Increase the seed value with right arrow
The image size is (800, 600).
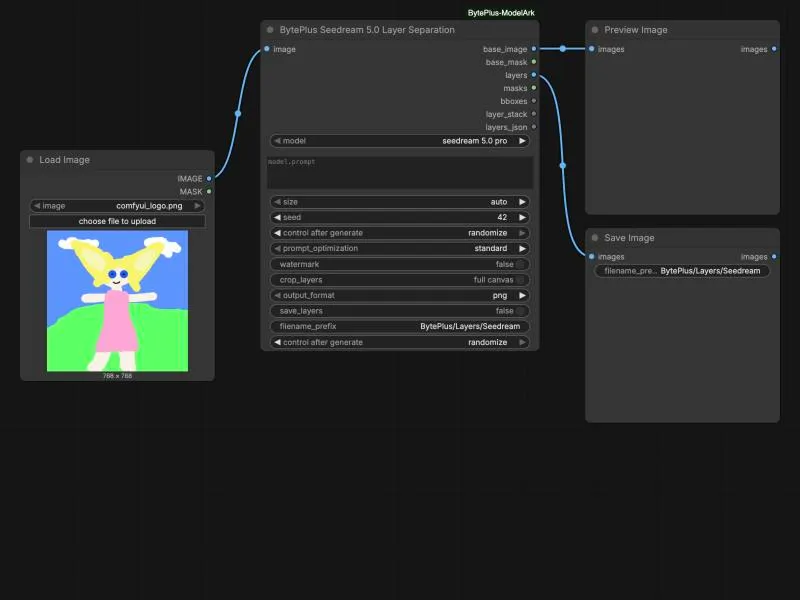point(522,217)
